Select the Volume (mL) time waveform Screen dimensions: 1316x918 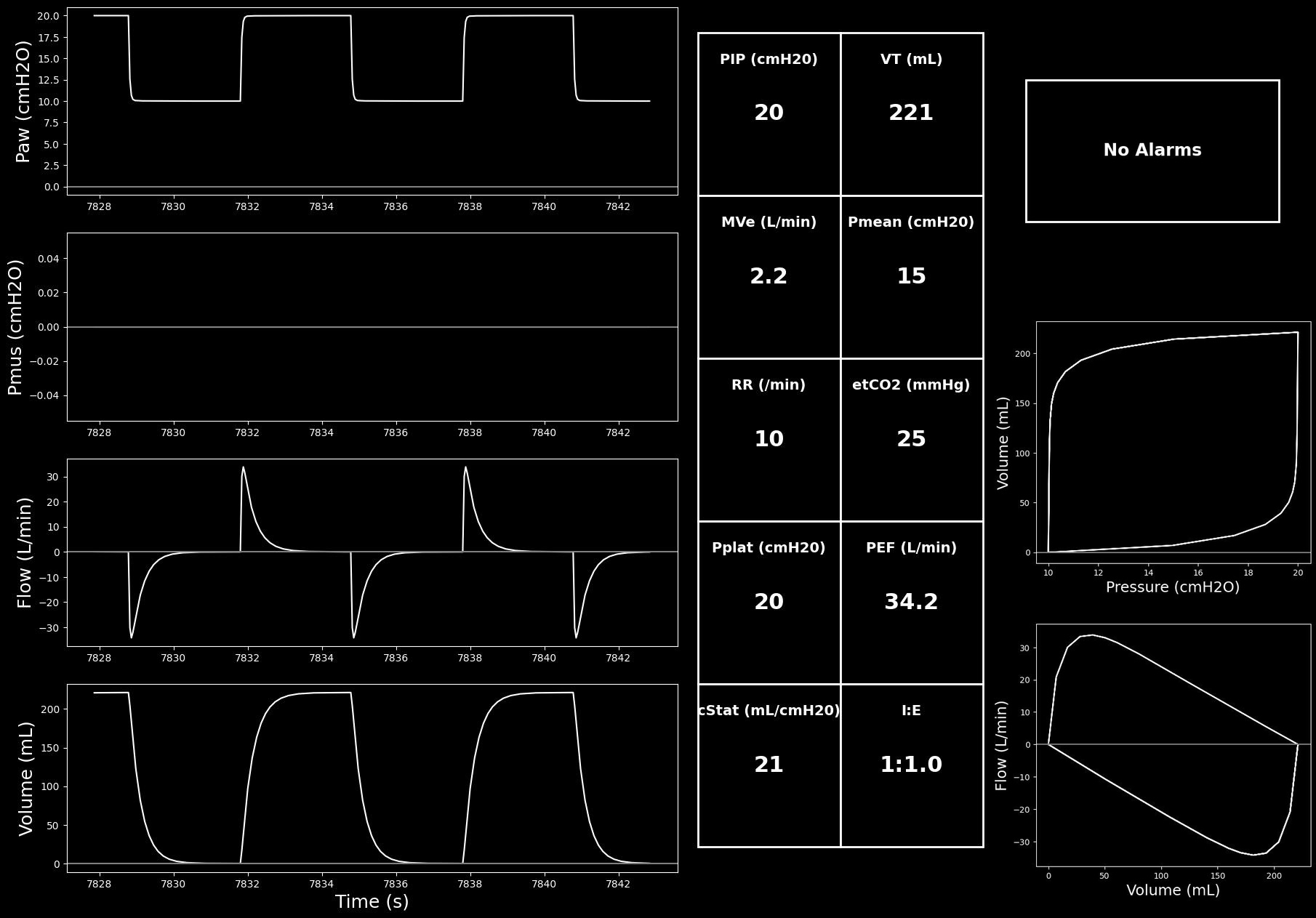pos(372,778)
